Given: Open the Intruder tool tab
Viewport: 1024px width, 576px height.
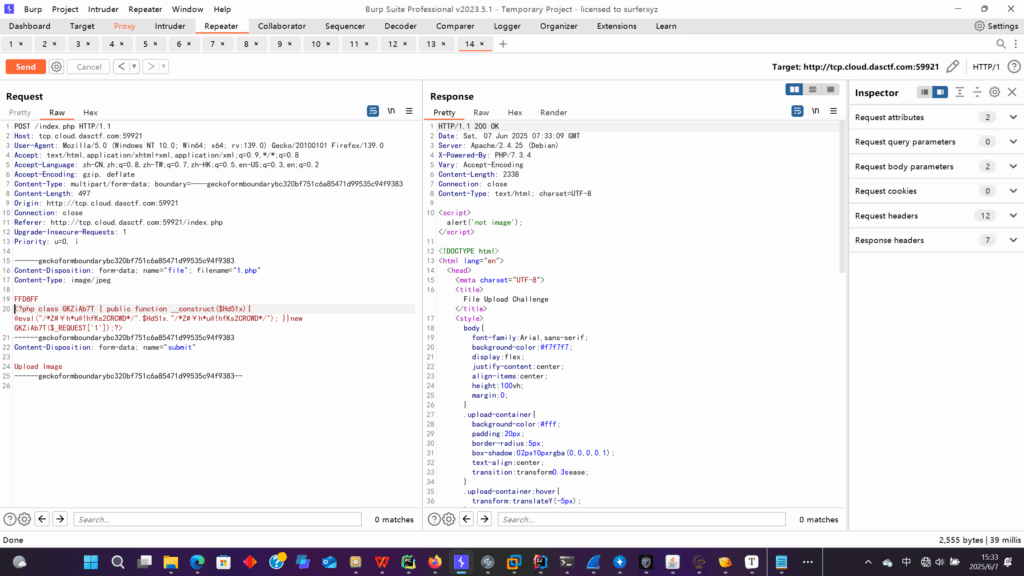Looking at the screenshot, I should [x=170, y=26].
